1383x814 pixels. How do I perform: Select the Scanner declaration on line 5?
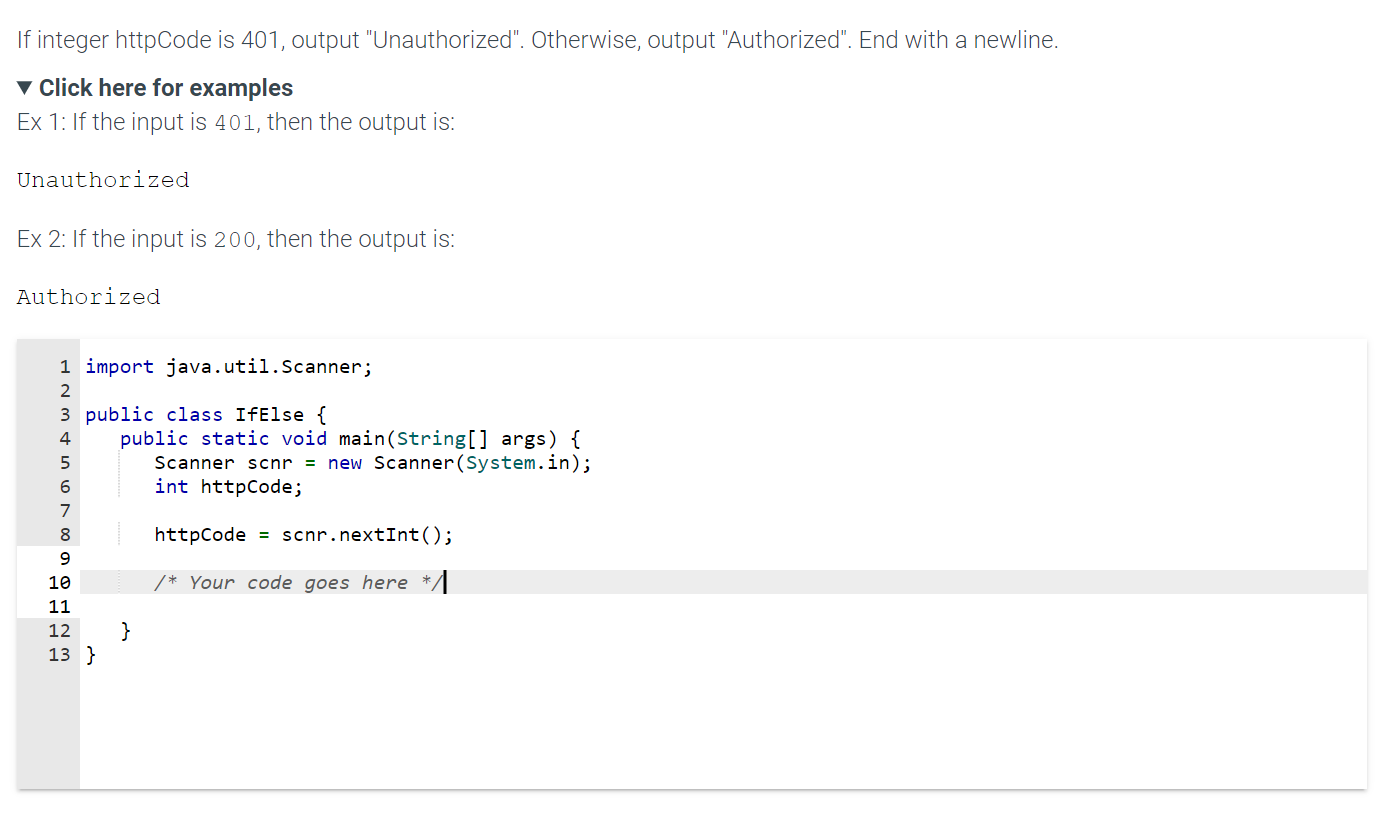coord(372,462)
